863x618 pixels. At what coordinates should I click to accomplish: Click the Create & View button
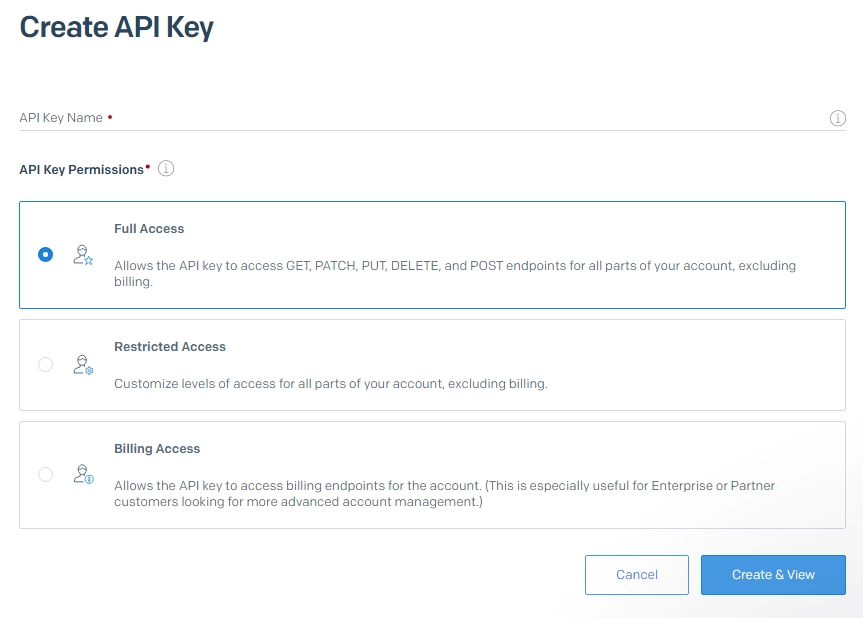pyautogui.click(x=773, y=575)
